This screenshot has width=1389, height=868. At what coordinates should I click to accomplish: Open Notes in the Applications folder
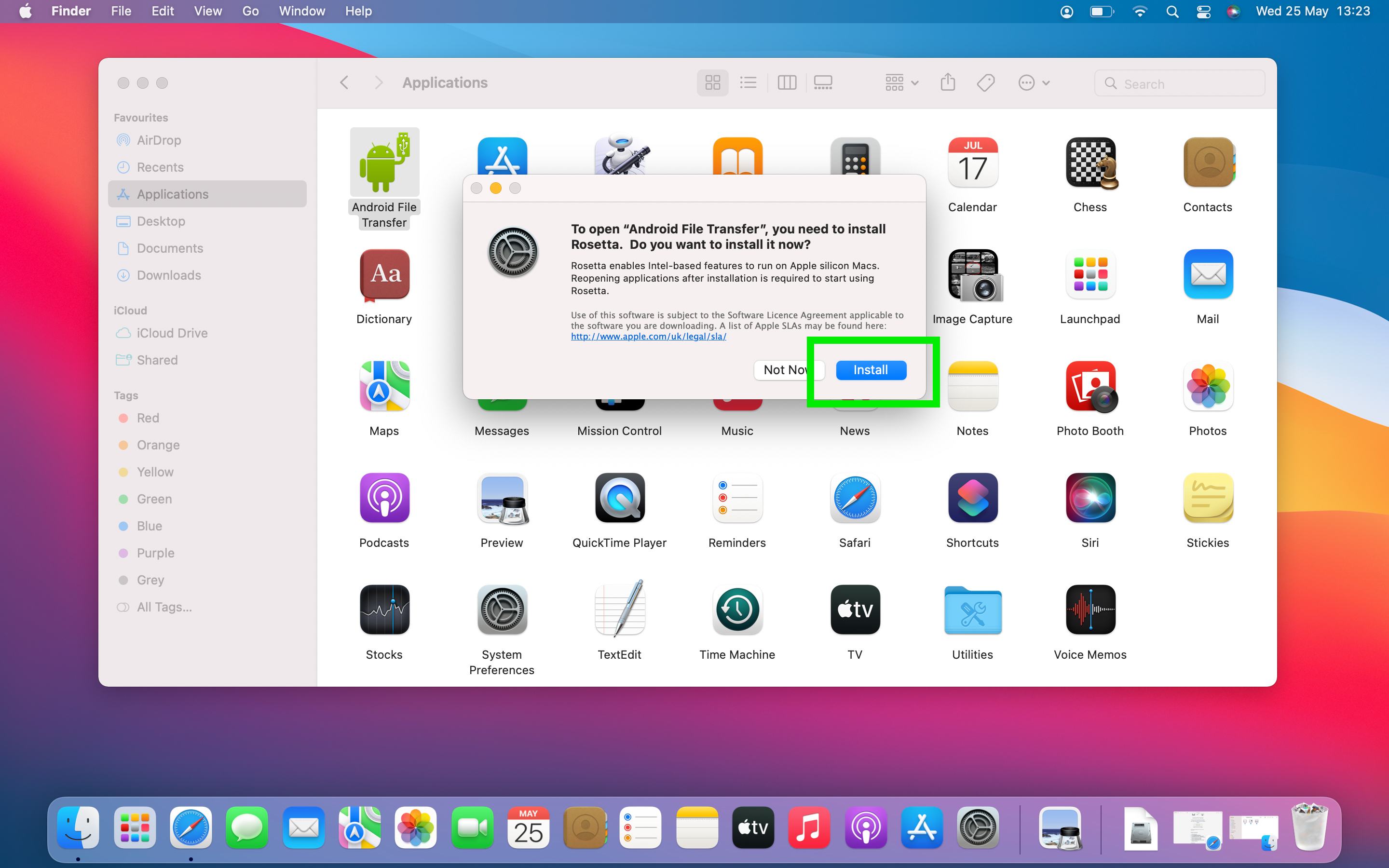pyautogui.click(x=972, y=386)
